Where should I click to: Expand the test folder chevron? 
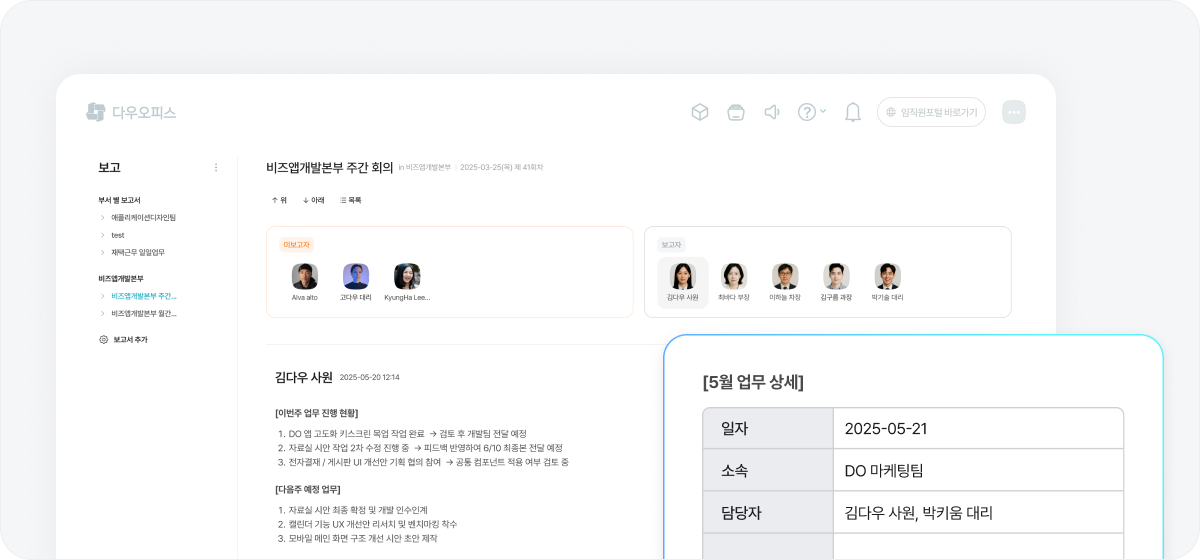click(x=102, y=235)
